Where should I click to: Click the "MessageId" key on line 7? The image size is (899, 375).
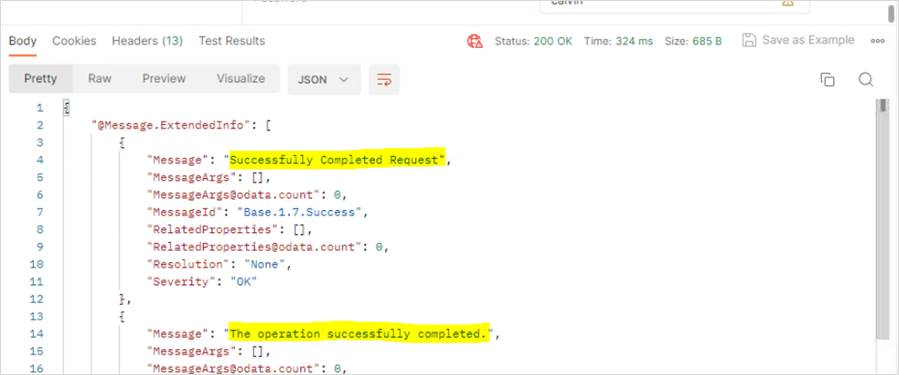click(185, 212)
